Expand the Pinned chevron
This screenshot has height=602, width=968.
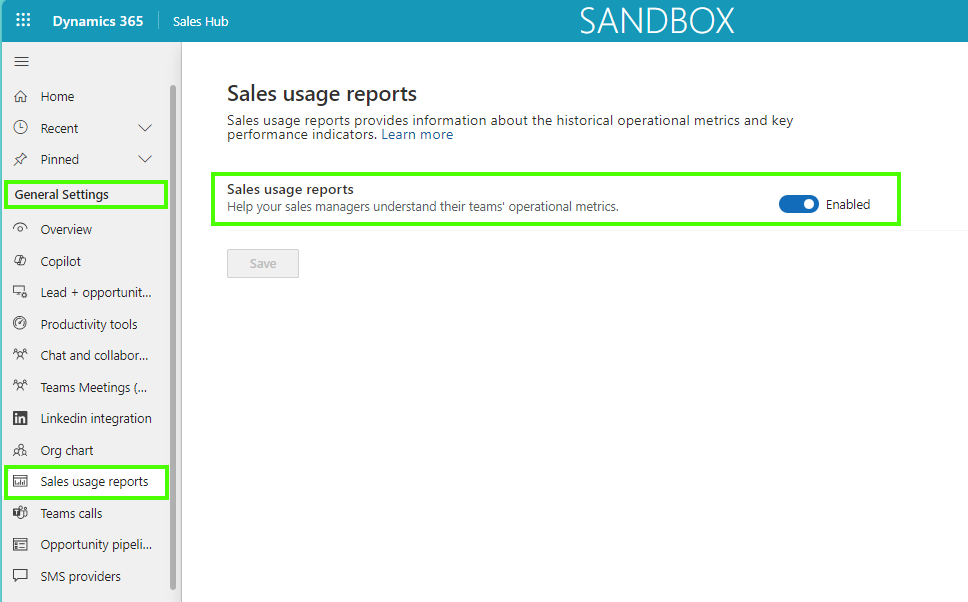145,159
